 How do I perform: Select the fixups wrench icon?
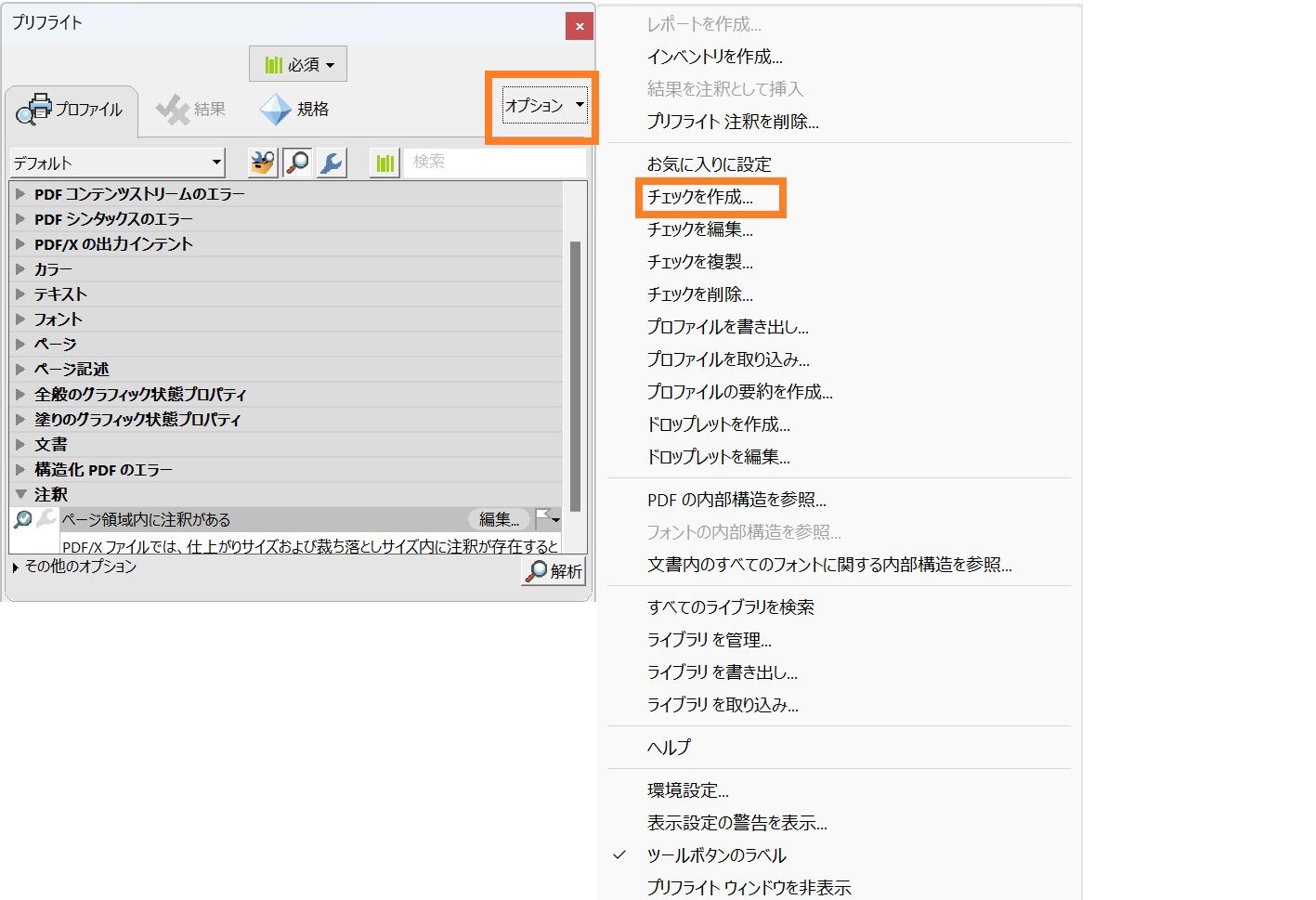click(x=331, y=162)
